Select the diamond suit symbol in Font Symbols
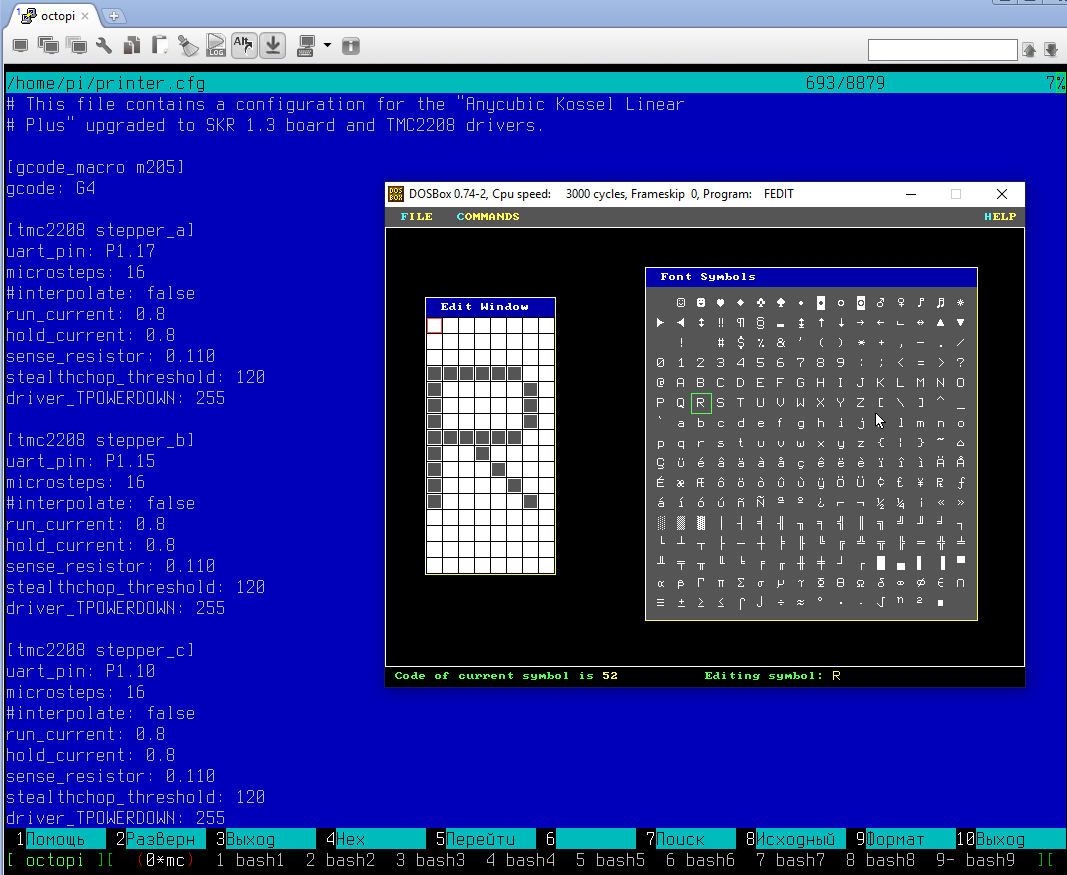 [x=740, y=302]
